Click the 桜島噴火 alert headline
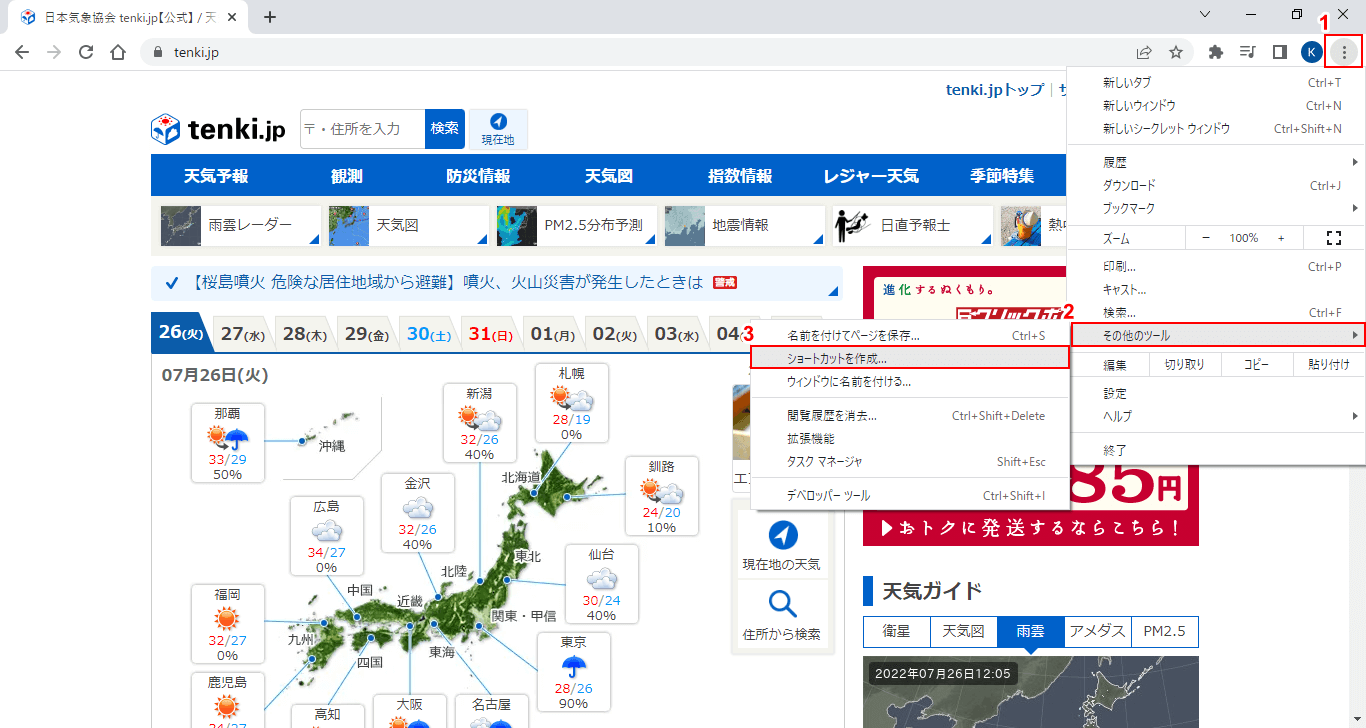The image size is (1366, 728). 446,283
